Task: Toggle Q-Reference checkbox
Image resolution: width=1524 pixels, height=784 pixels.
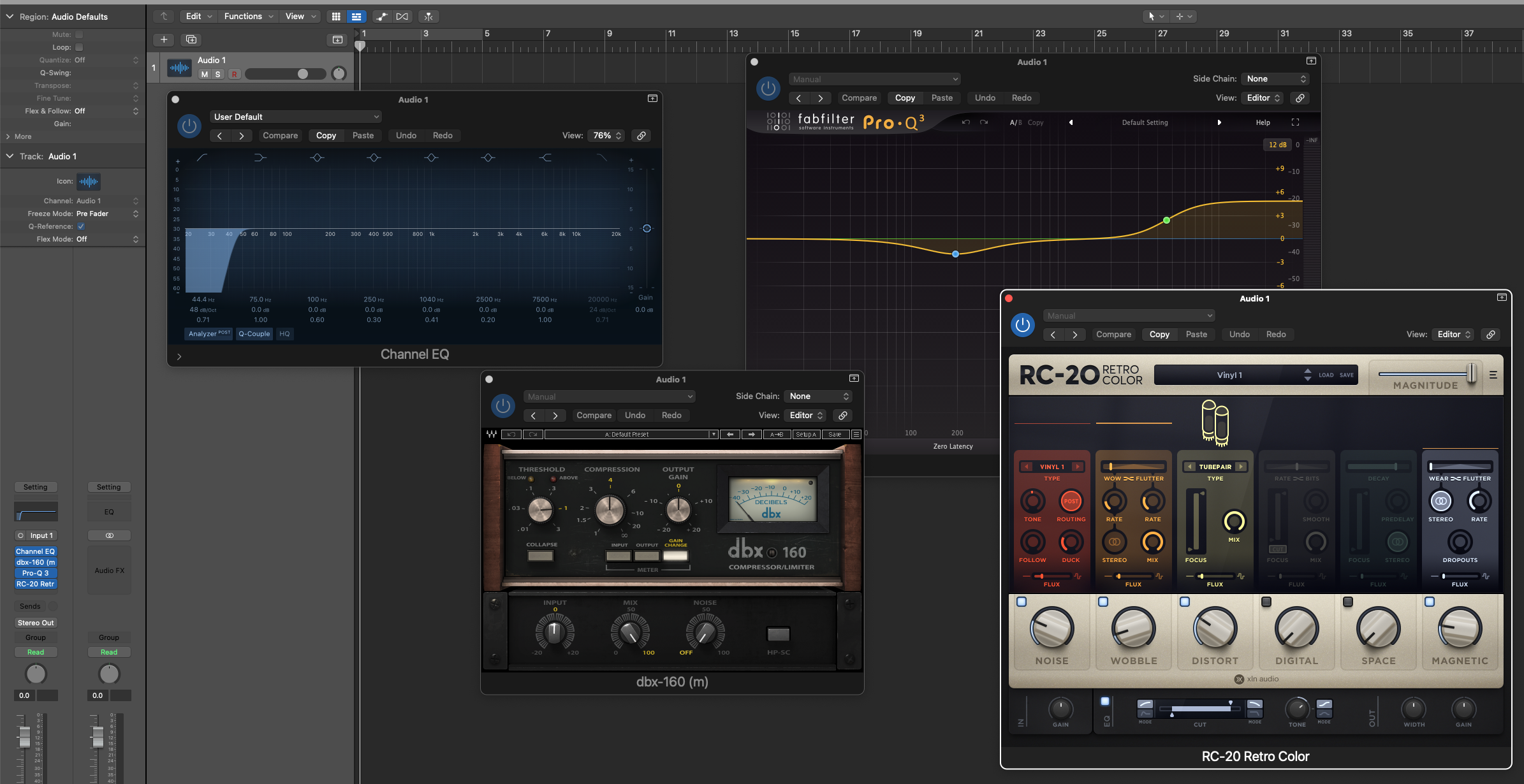Action: [x=81, y=226]
